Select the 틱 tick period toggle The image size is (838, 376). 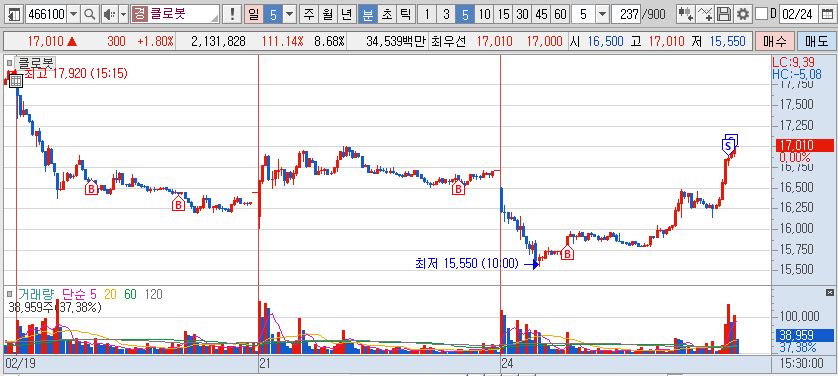click(405, 14)
